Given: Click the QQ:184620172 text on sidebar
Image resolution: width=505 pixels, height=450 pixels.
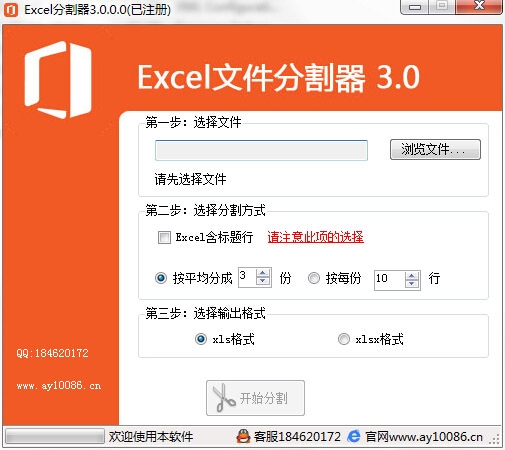Looking at the screenshot, I should [x=52, y=353].
